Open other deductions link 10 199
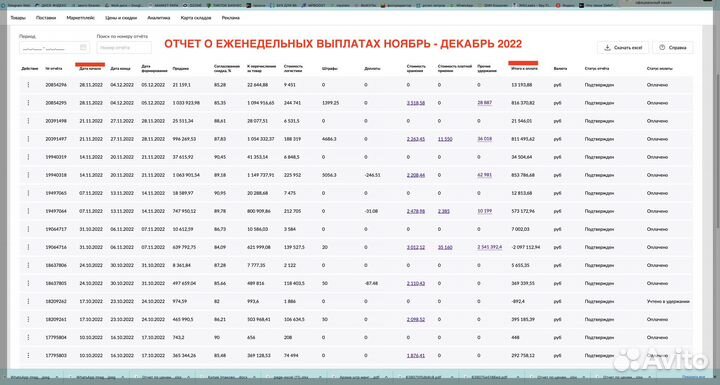720x385 pixels. [x=484, y=211]
